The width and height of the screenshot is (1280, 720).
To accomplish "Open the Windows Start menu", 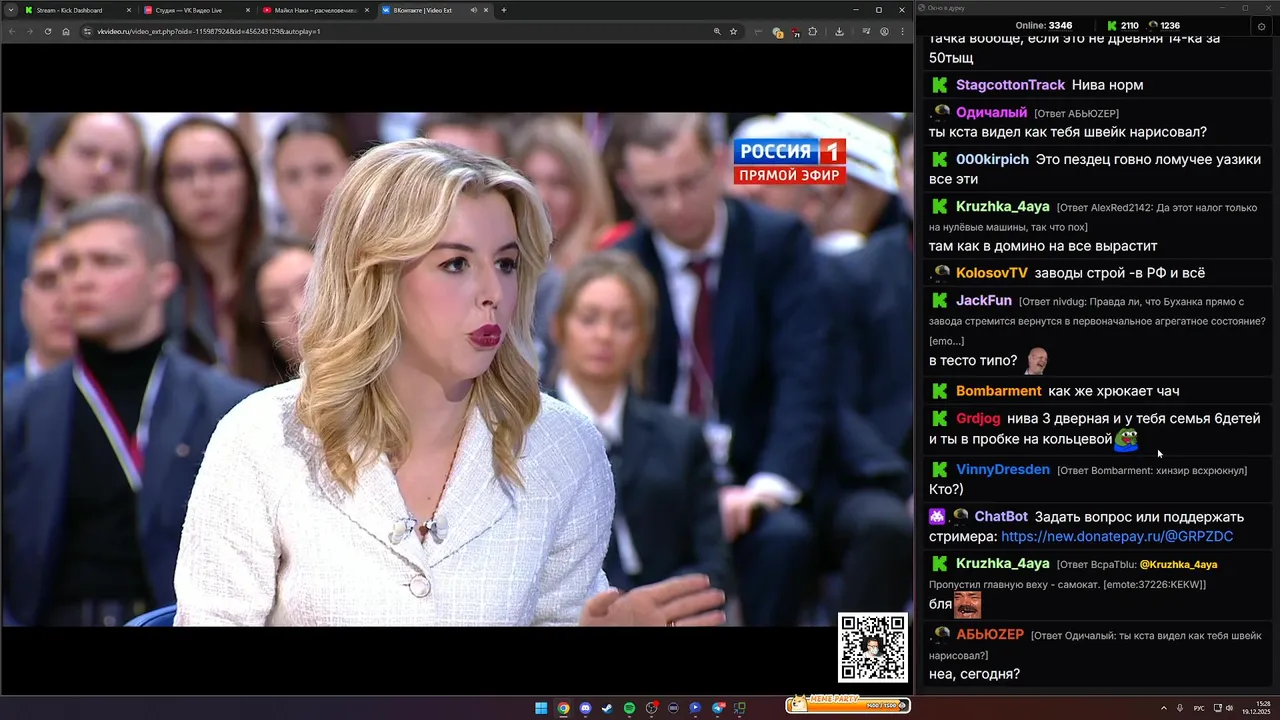I will [x=541, y=708].
